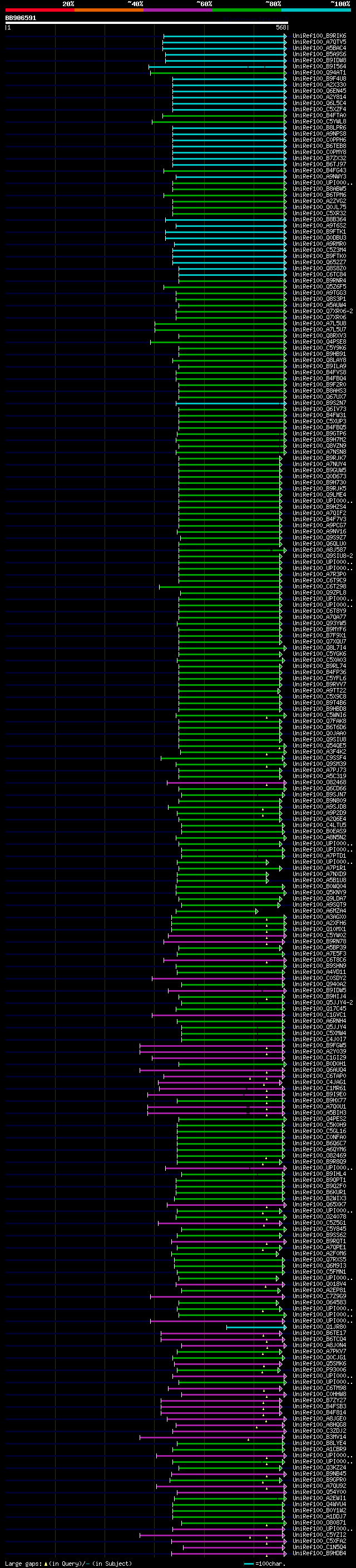Open hit UniRef100_B4FTA0
356x1568 pixels.
319,115
